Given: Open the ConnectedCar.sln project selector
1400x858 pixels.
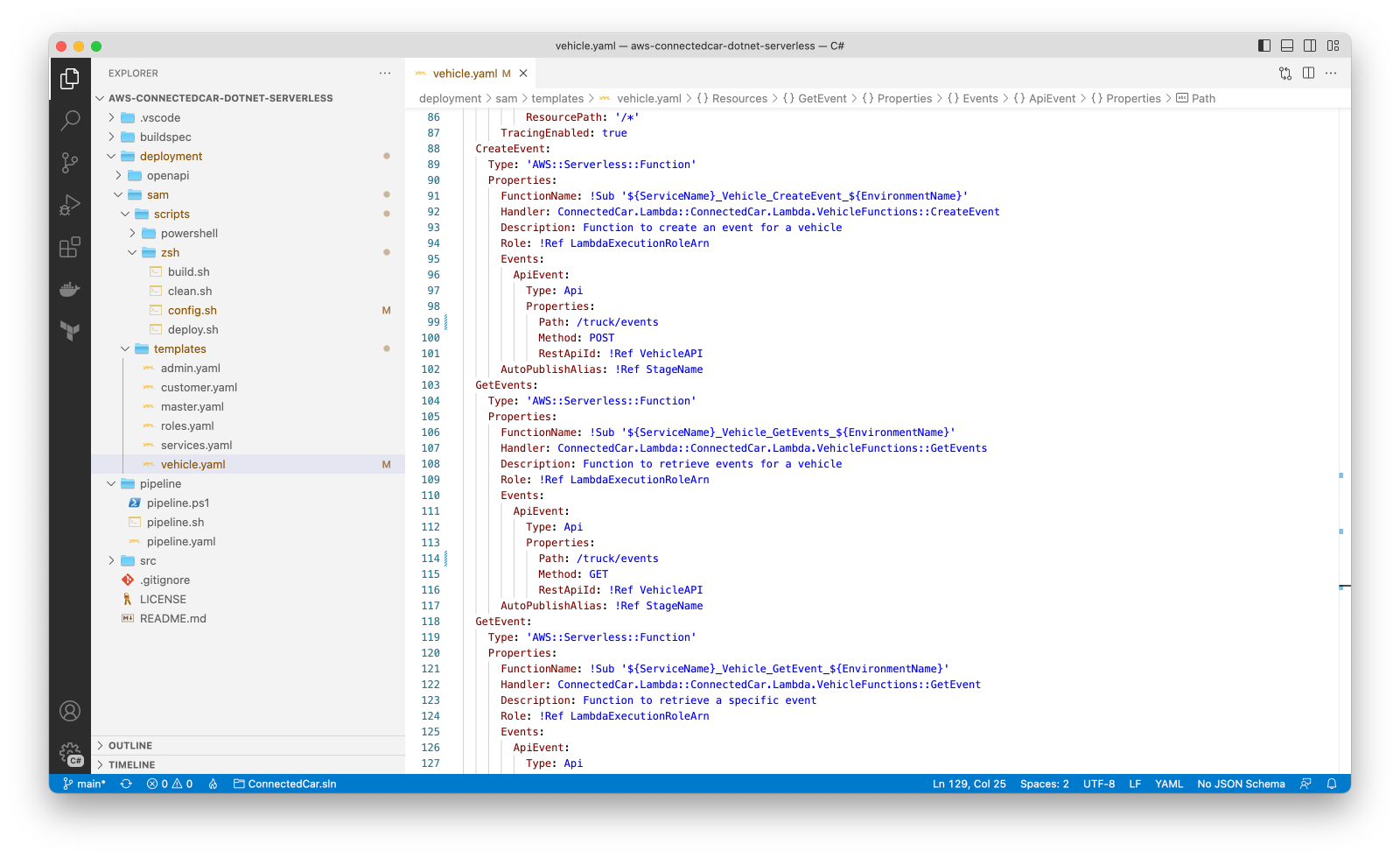Looking at the screenshot, I should (285, 784).
